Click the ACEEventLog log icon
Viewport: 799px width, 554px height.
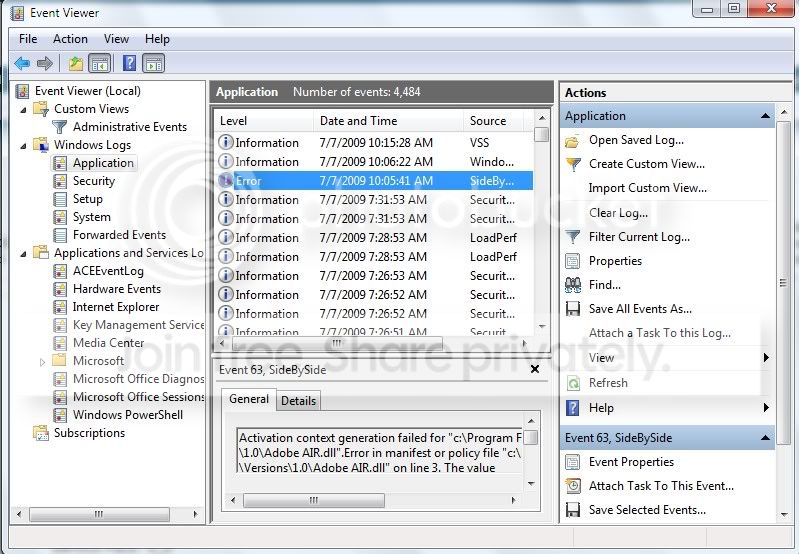coord(60,271)
